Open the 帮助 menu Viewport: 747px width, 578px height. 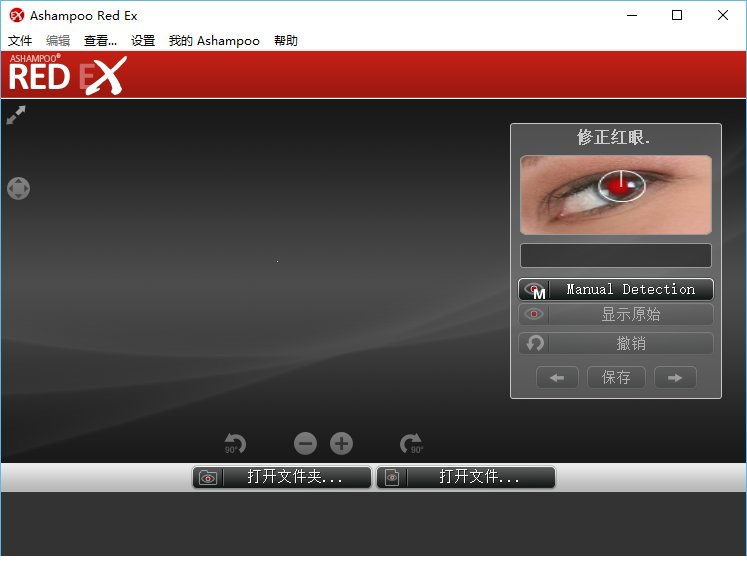(x=286, y=41)
